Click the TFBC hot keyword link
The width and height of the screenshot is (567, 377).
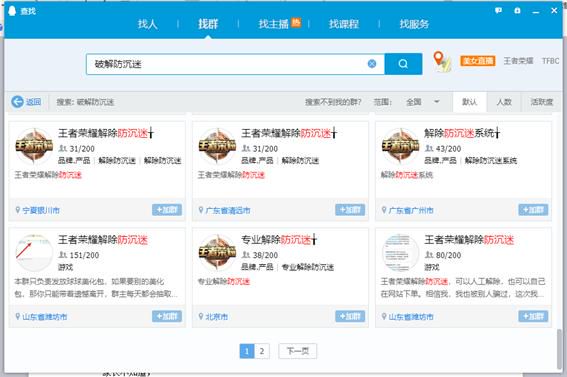pyautogui.click(x=550, y=61)
